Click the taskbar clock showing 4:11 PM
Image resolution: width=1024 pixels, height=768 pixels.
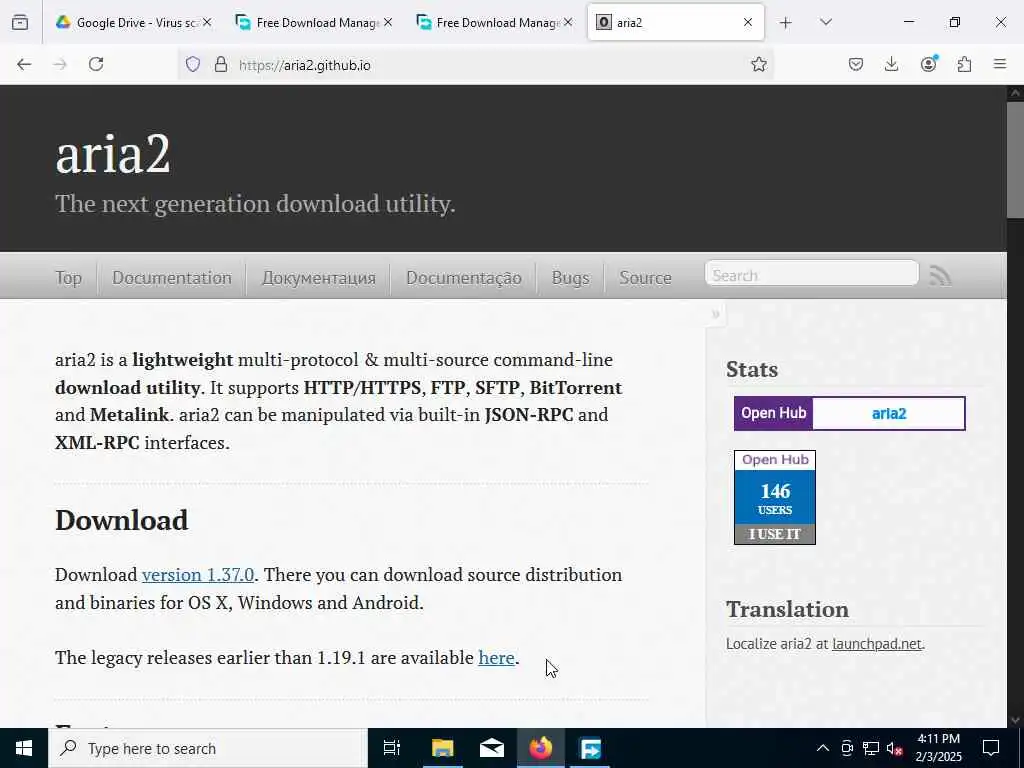(x=938, y=748)
